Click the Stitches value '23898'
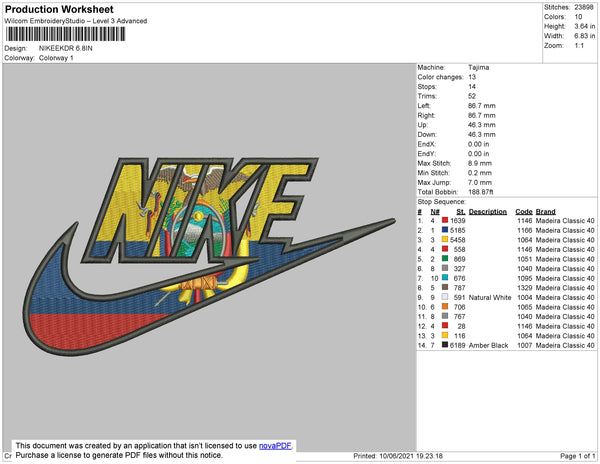 tap(584, 7)
